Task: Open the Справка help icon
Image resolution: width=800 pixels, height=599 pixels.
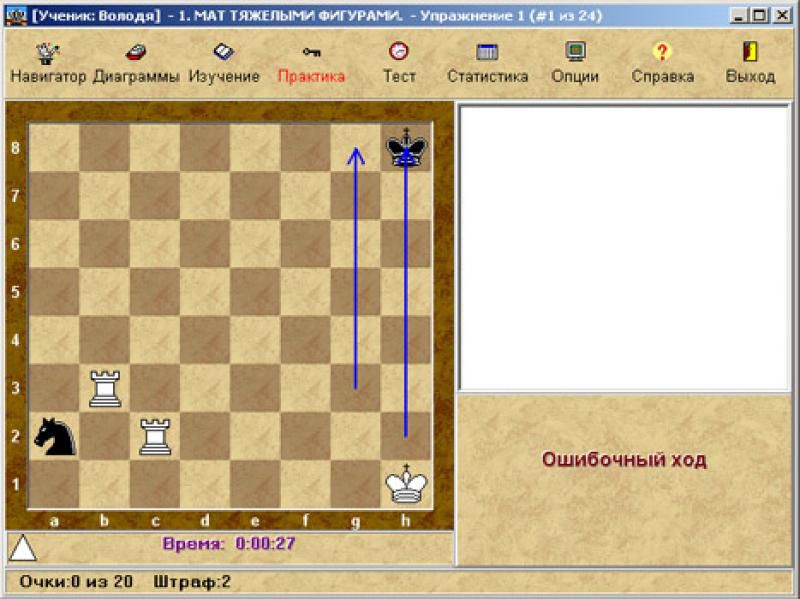Action: [x=662, y=52]
